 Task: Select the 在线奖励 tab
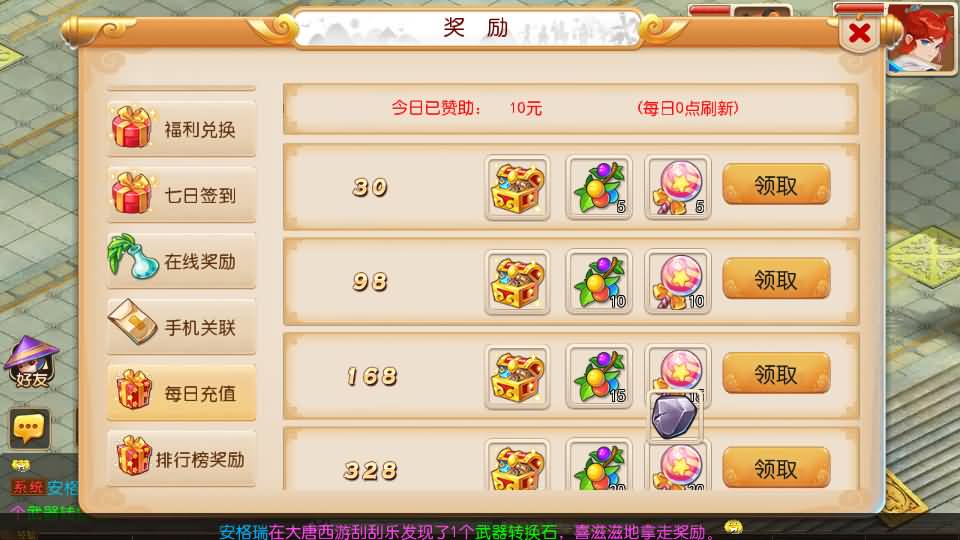(x=181, y=261)
